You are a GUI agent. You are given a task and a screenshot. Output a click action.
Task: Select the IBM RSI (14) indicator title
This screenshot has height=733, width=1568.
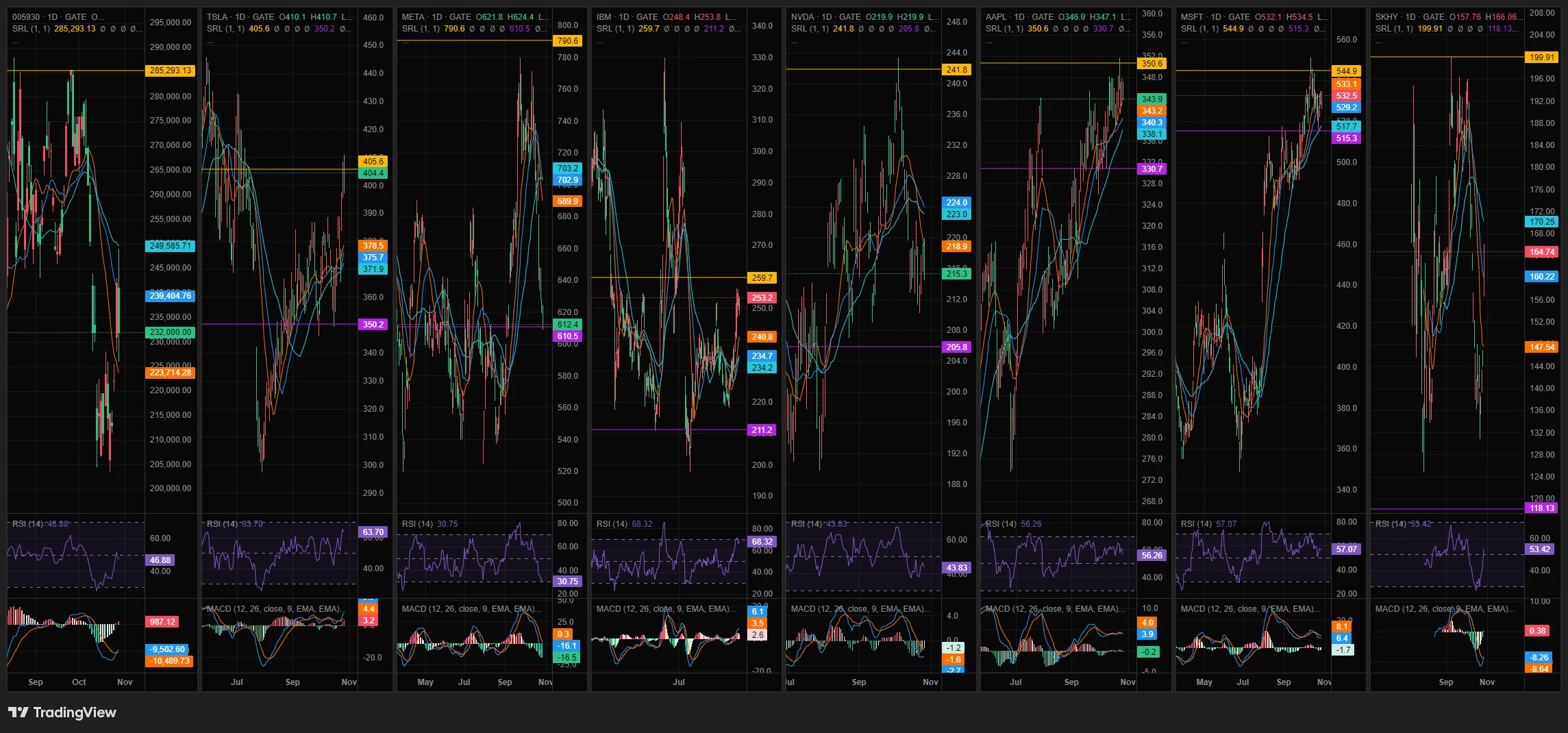pyautogui.click(x=612, y=524)
